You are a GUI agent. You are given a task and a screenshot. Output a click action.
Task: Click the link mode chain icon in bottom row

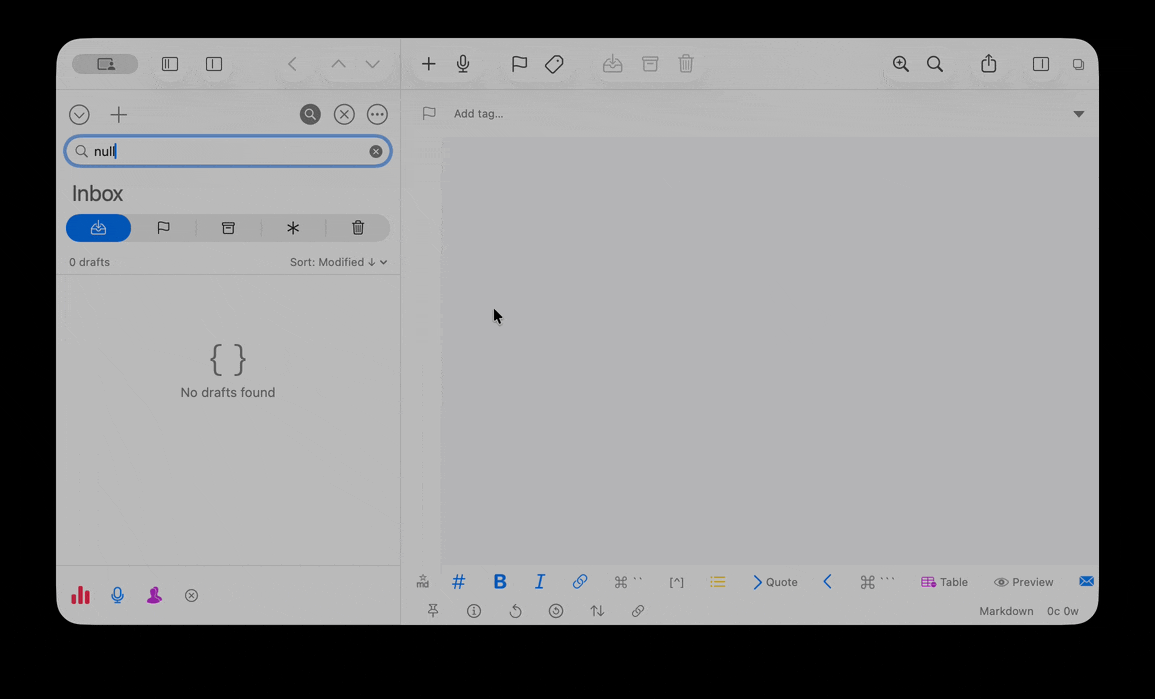tap(638, 611)
